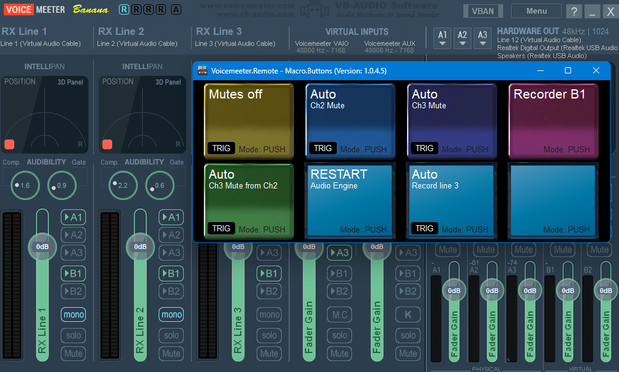Toggle mono on RX Line 2 strip
Screen dimensions: 619x372
pyautogui.click(x=171, y=314)
